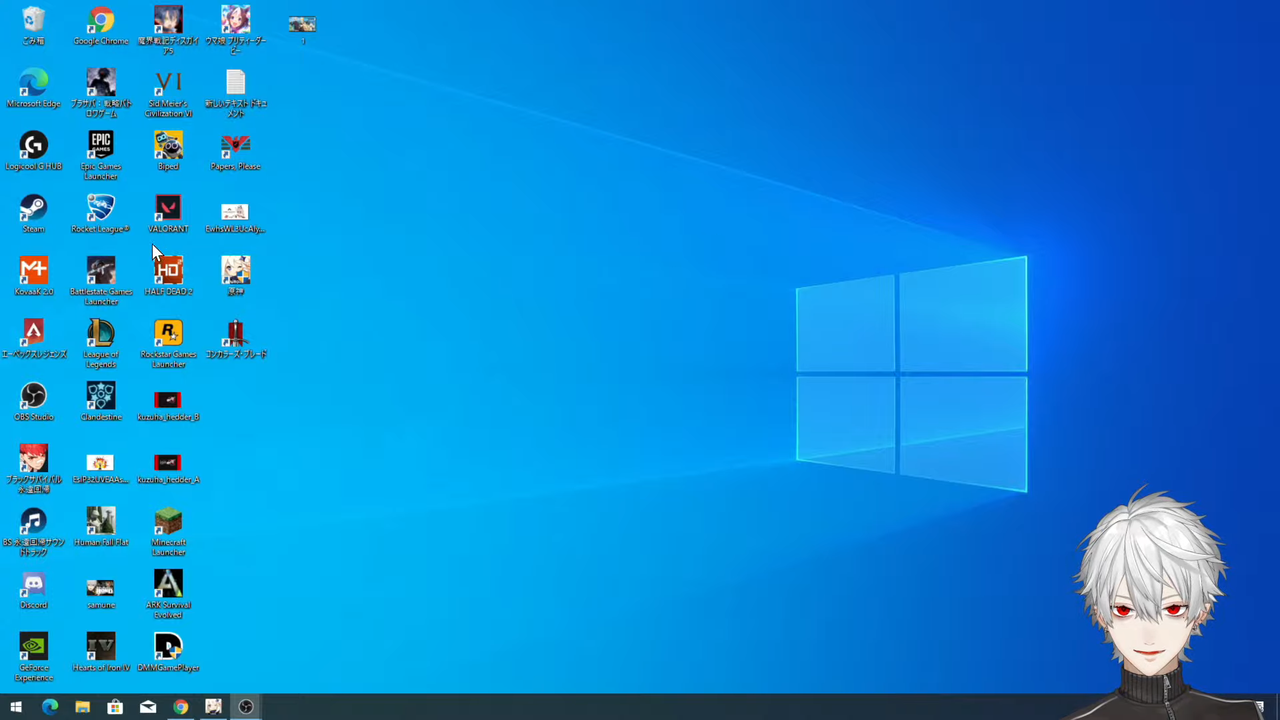This screenshot has height=720, width=1280.
Task: Select the blank text document file icon
Action: tap(236, 94)
